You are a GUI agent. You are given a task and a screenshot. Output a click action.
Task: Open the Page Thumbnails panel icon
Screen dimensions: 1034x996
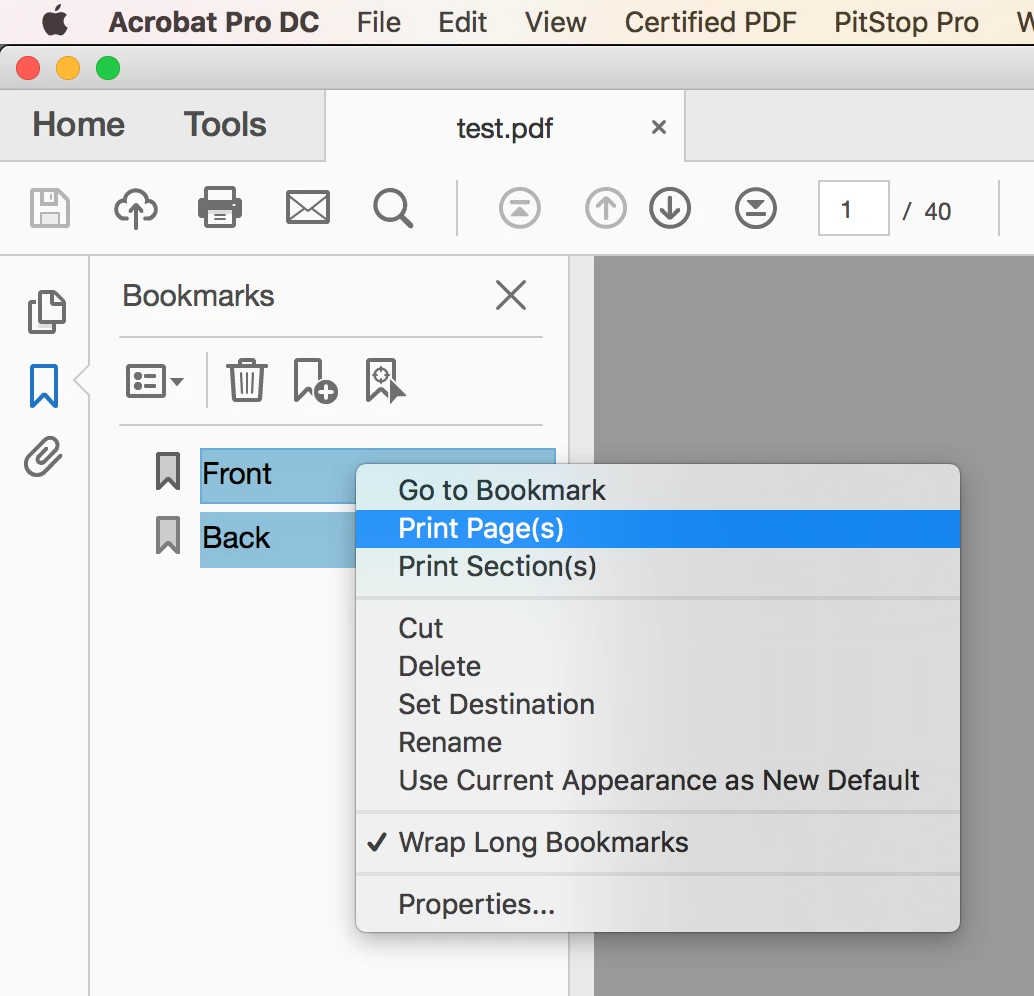pyautogui.click(x=46, y=311)
